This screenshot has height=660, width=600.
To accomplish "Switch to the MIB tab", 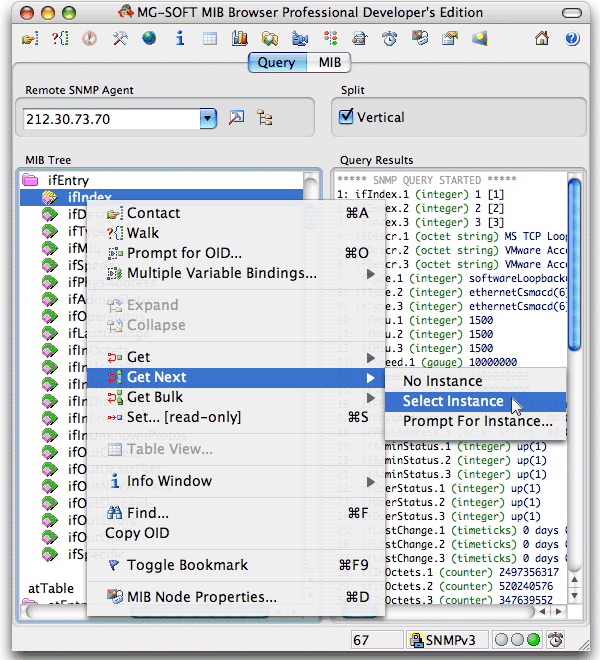I will (329, 63).
